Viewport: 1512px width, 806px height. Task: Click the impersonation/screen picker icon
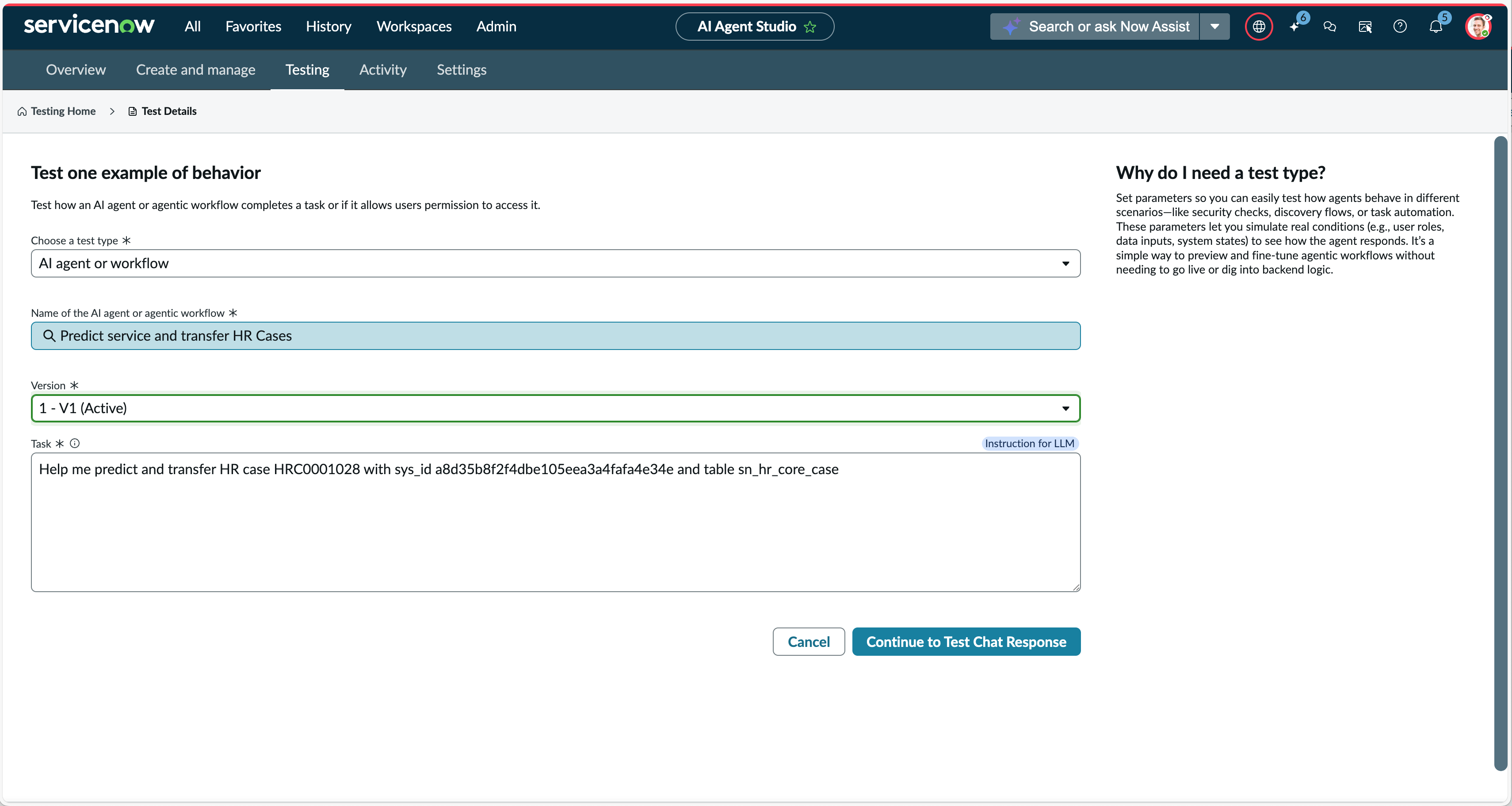1365,27
